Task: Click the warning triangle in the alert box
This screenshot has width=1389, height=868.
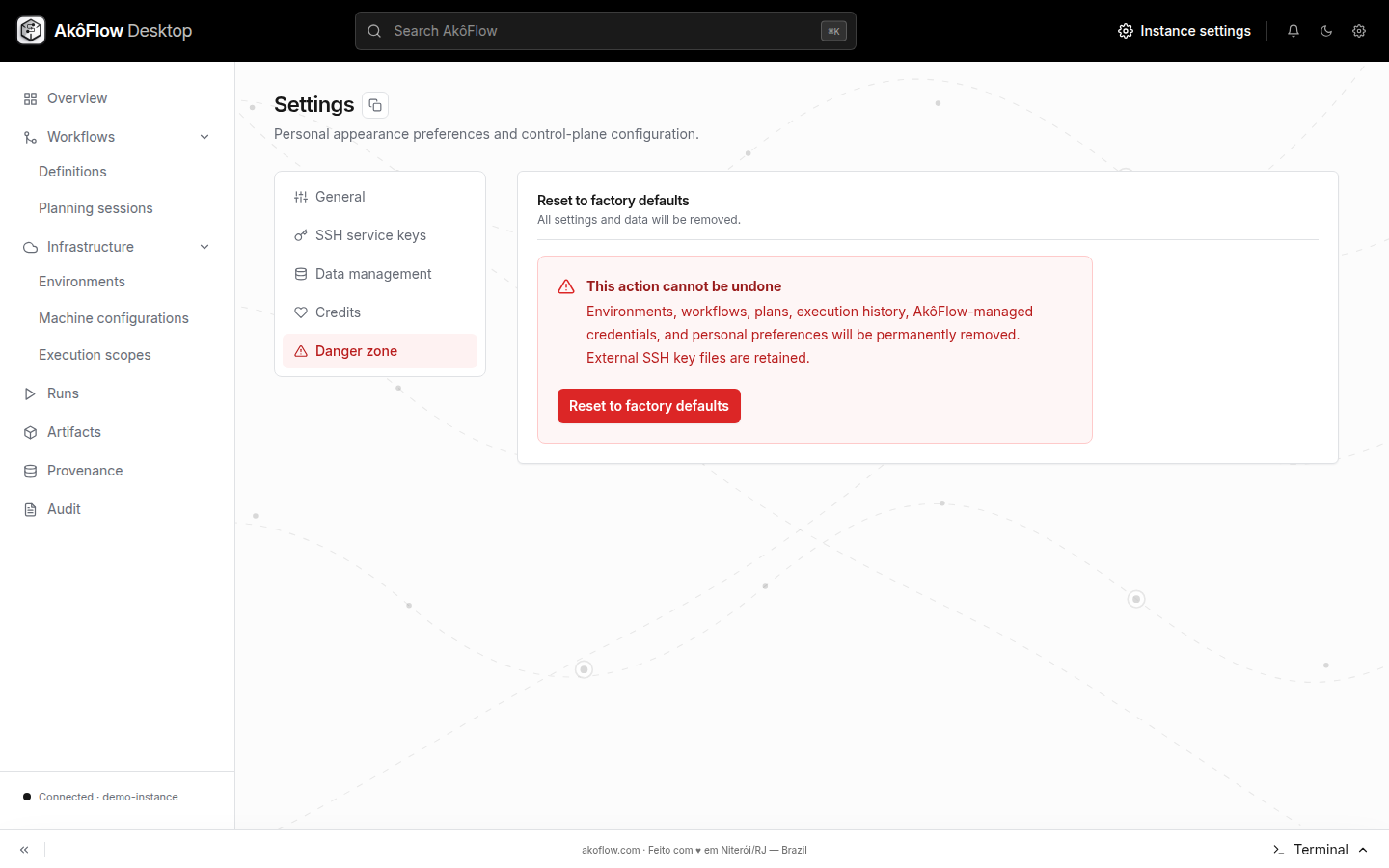Action: [x=566, y=286]
